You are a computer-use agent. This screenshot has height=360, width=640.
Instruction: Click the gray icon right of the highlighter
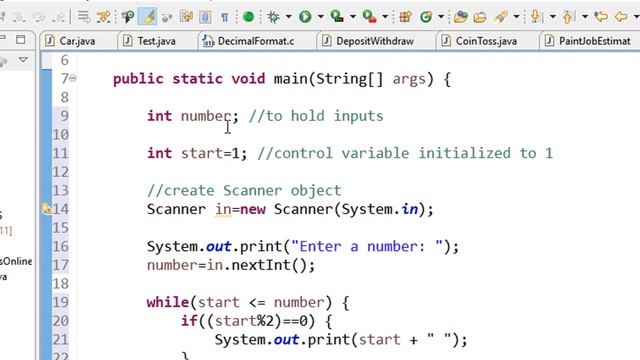point(167,17)
